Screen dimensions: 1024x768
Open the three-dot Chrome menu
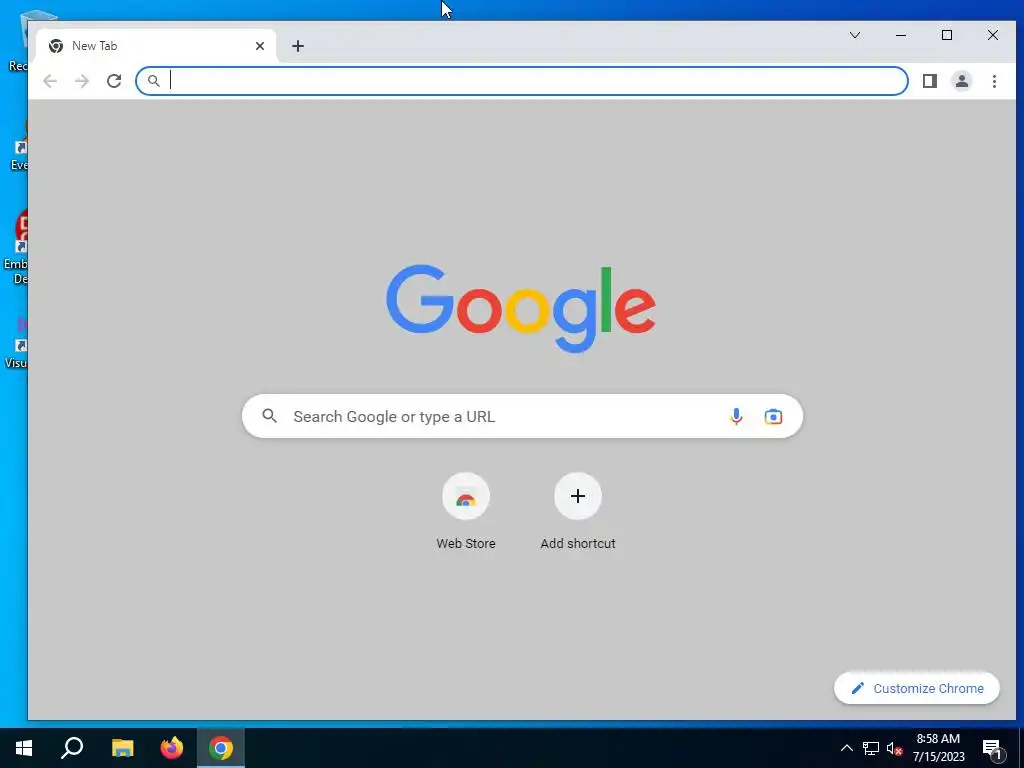click(994, 81)
